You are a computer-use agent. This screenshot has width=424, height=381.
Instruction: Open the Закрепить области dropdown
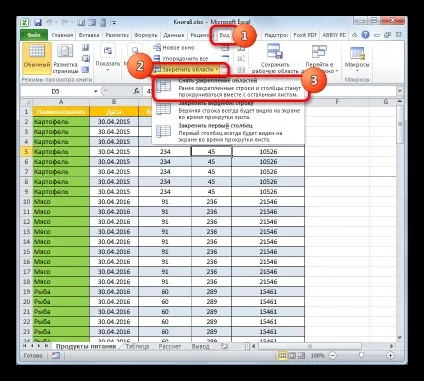pyautogui.click(x=186, y=69)
